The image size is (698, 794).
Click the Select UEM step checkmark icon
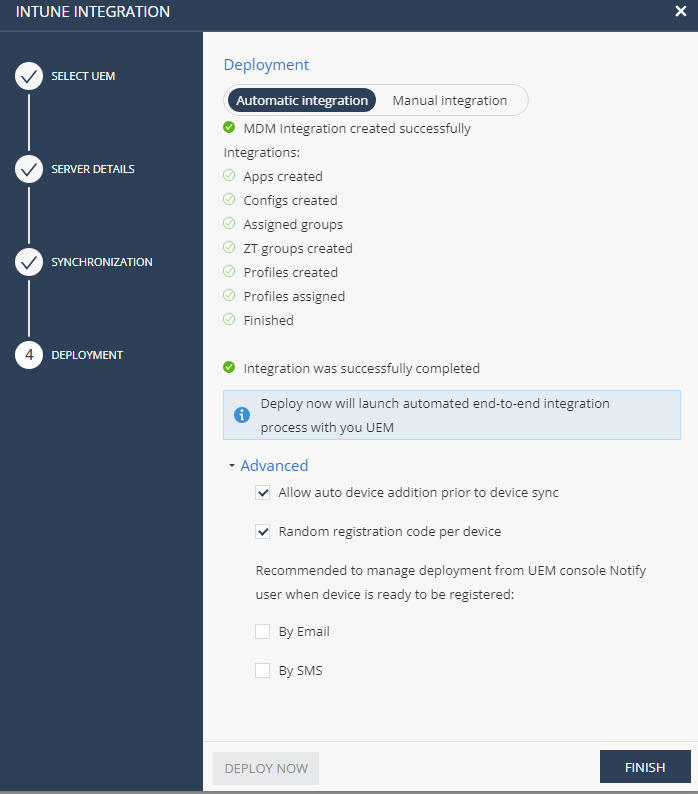[x=29, y=76]
